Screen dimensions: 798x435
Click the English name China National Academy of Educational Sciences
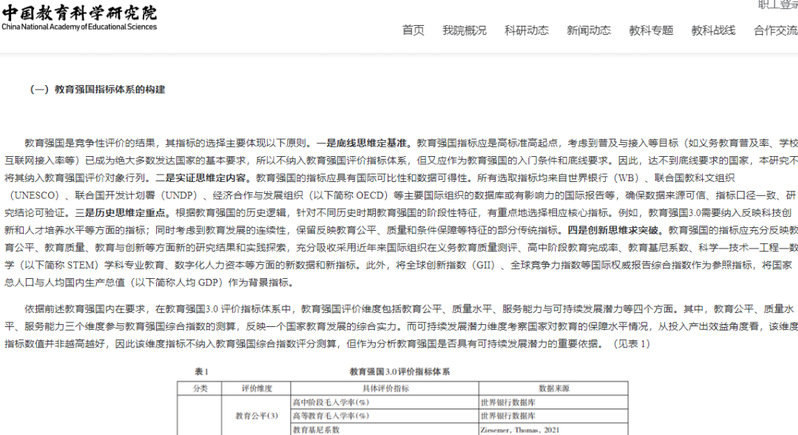tap(79, 27)
